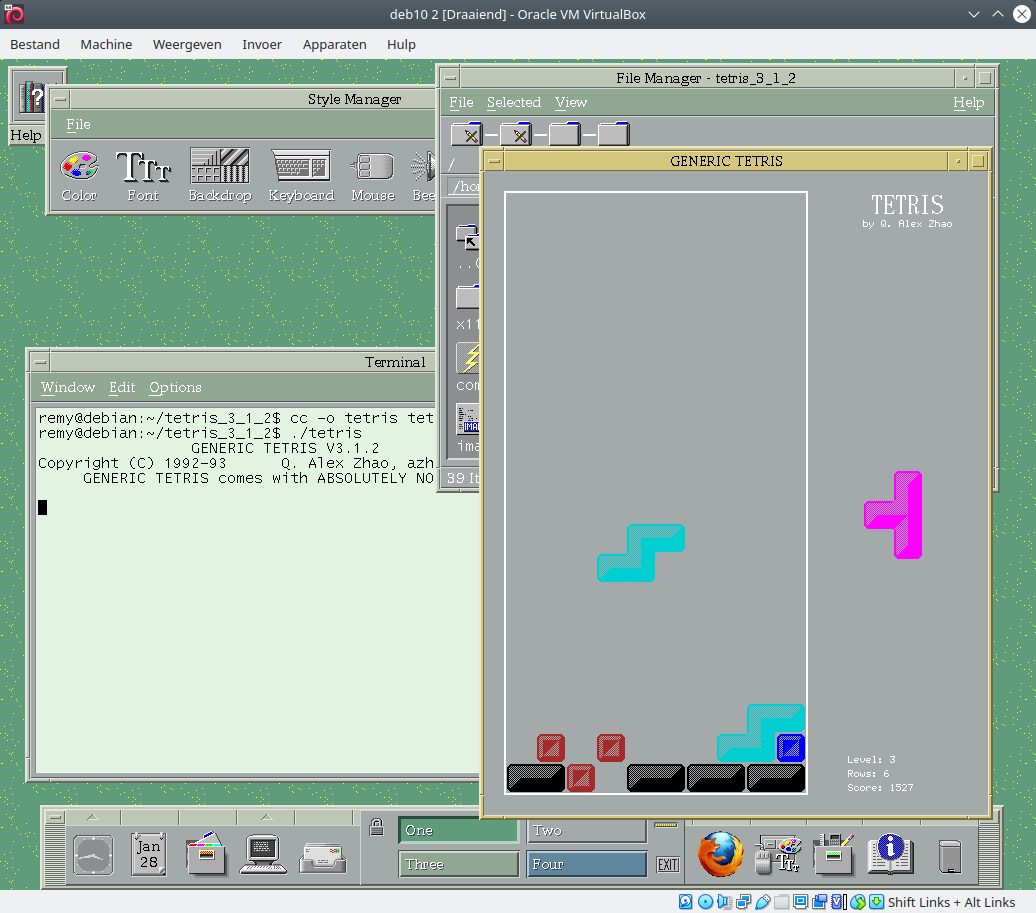Click the Trash can icon on the front panel
Screen dimensions: 1036x913
click(950, 856)
